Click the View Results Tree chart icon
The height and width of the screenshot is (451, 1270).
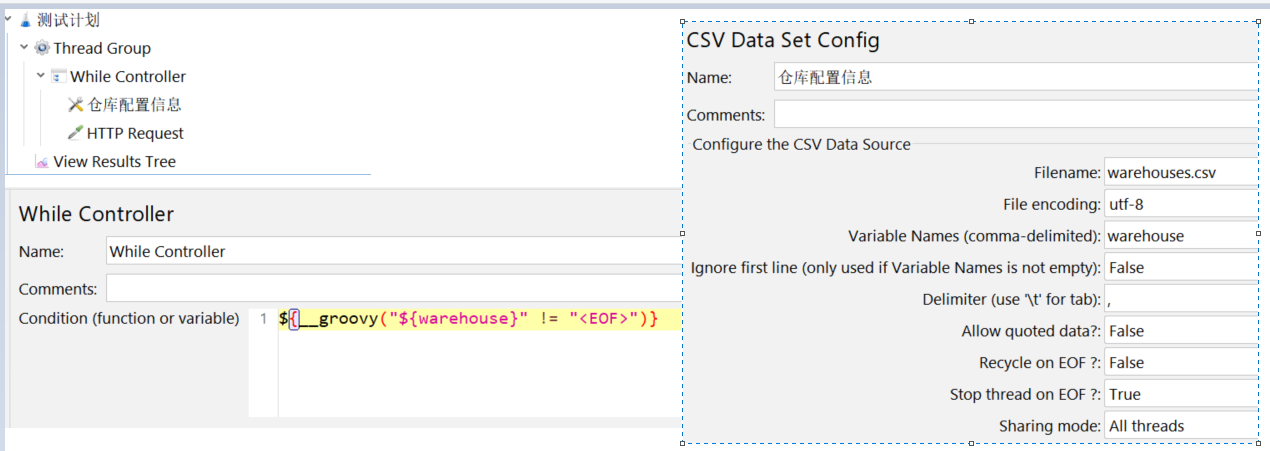[x=42, y=162]
